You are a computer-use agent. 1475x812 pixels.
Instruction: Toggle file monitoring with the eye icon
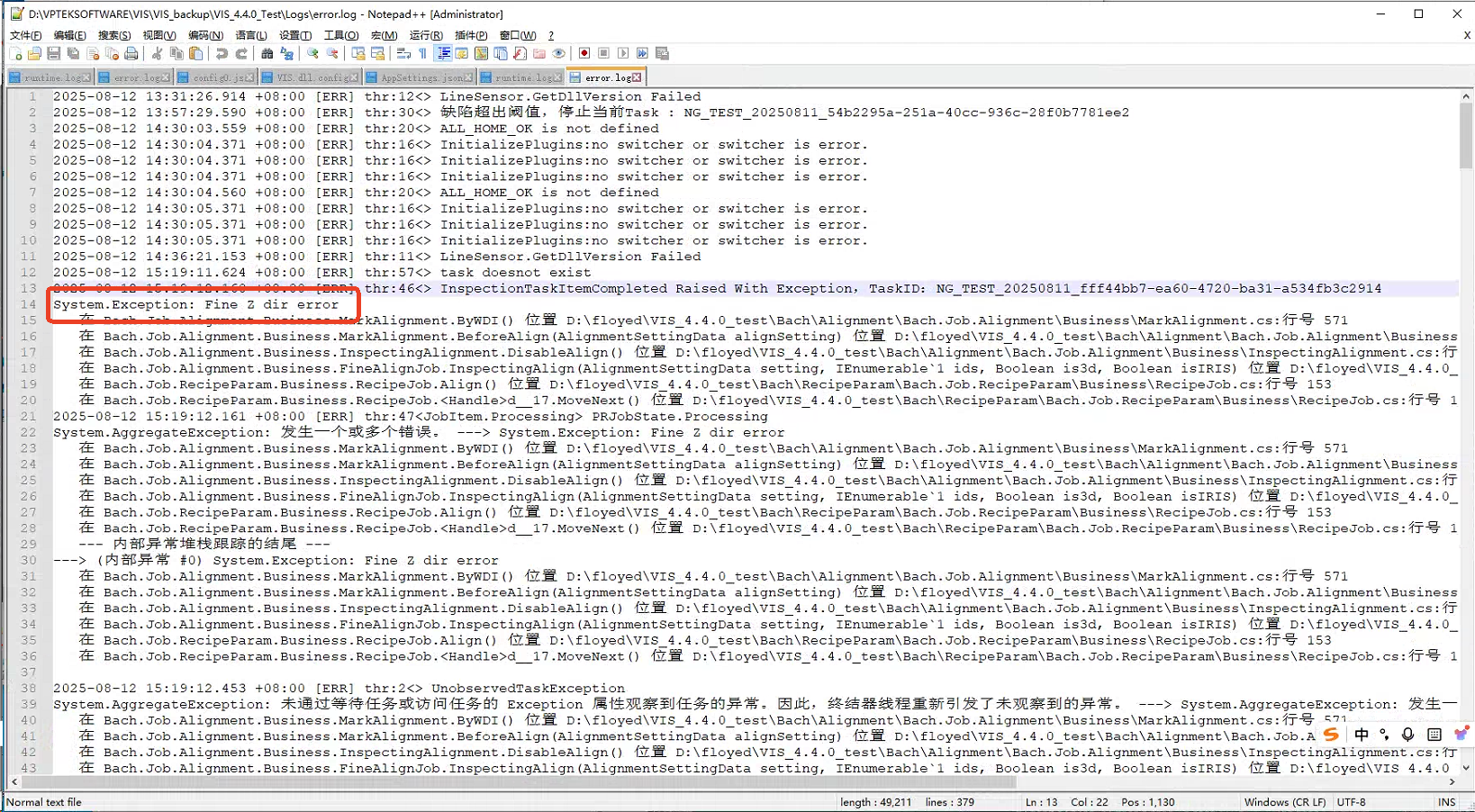coord(559,54)
